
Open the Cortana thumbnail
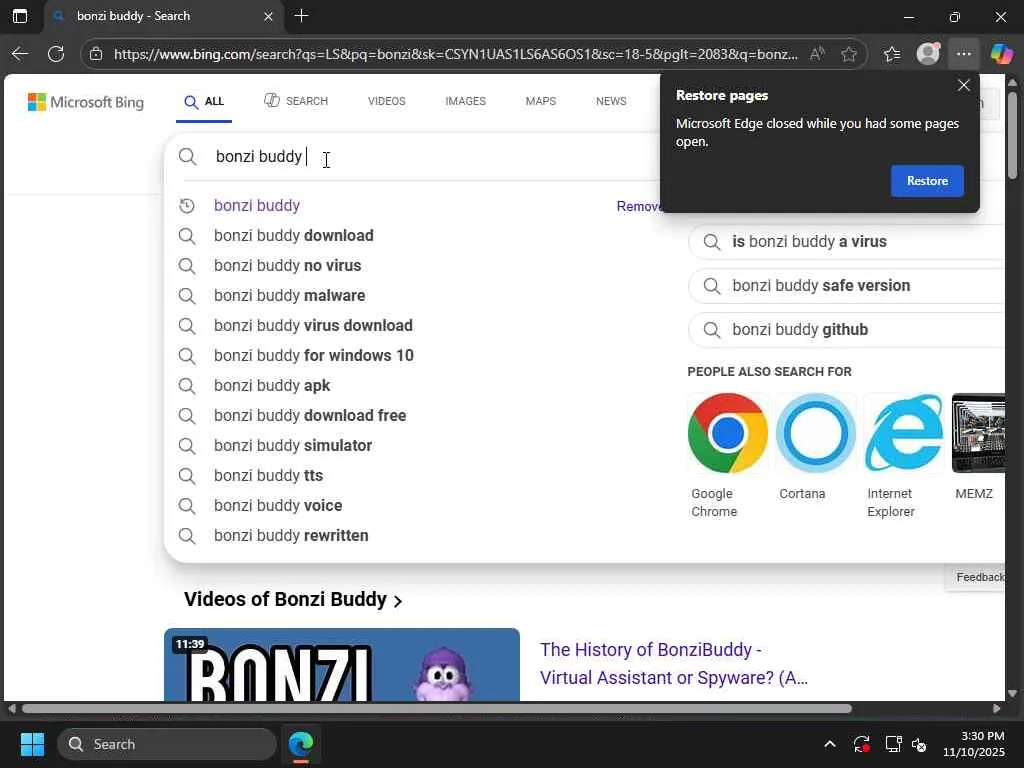[816, 433]
